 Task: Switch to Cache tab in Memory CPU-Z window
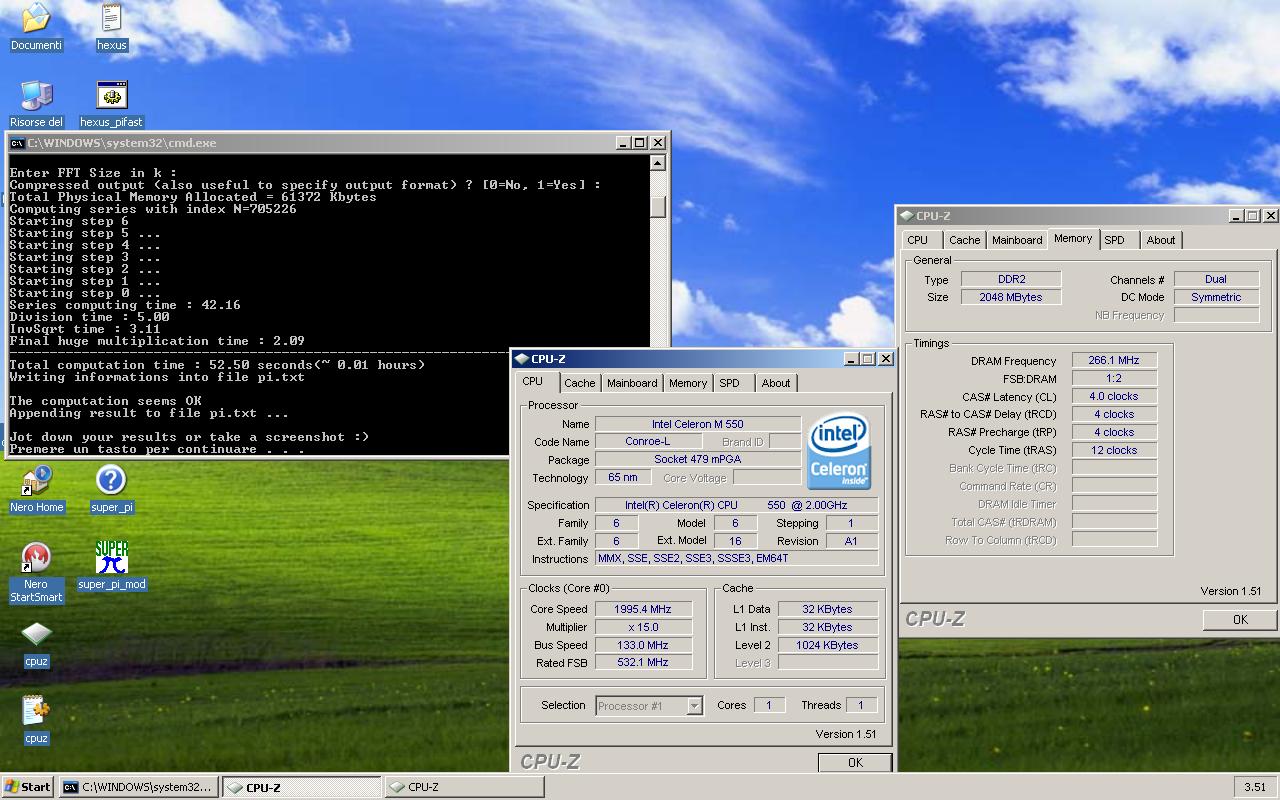965,240
